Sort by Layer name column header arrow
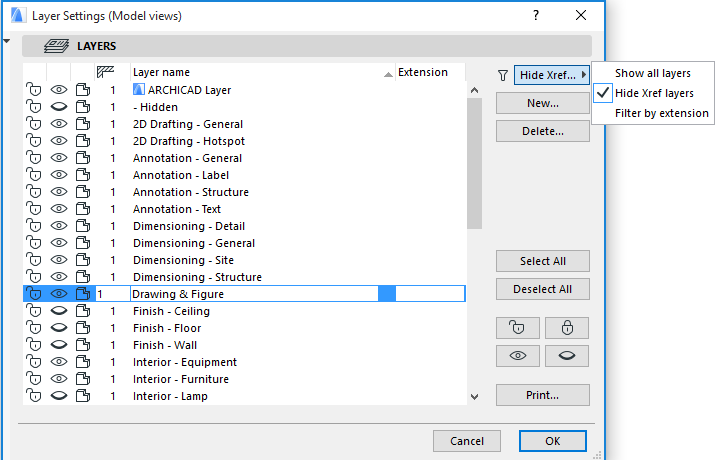Screen dimensions: 717x460 (388, 74)
